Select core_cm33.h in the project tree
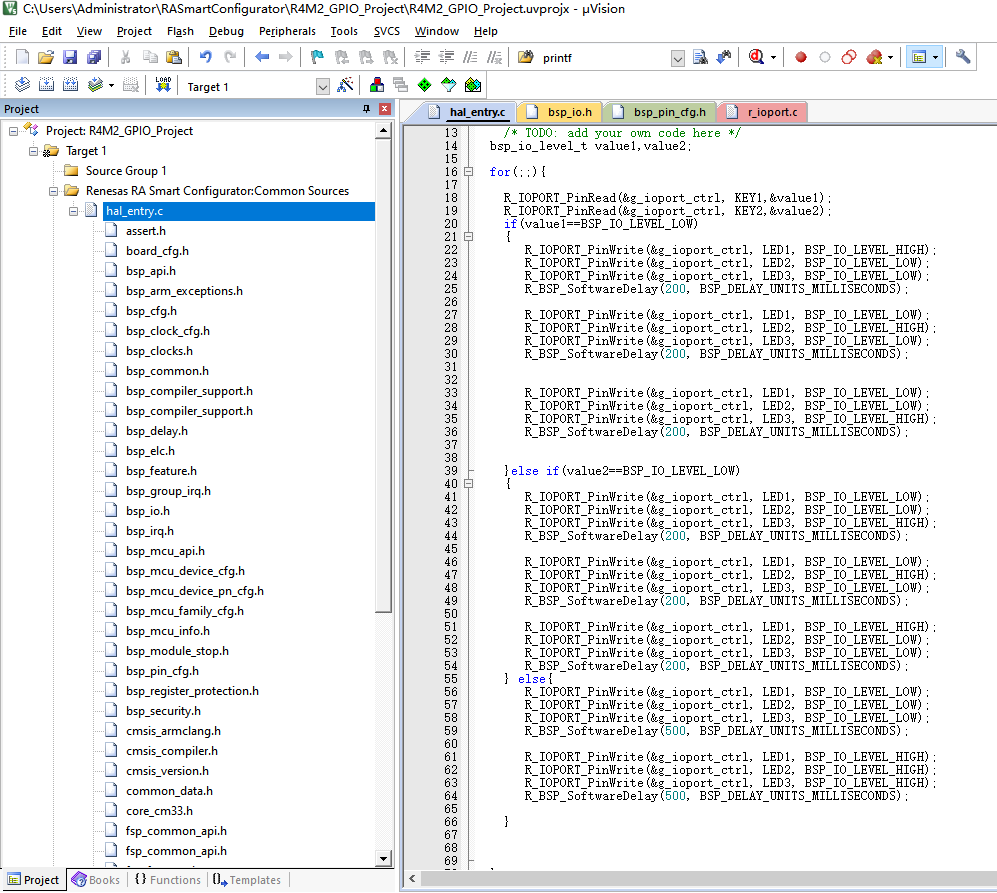The image size is (997, 893). 159,811
